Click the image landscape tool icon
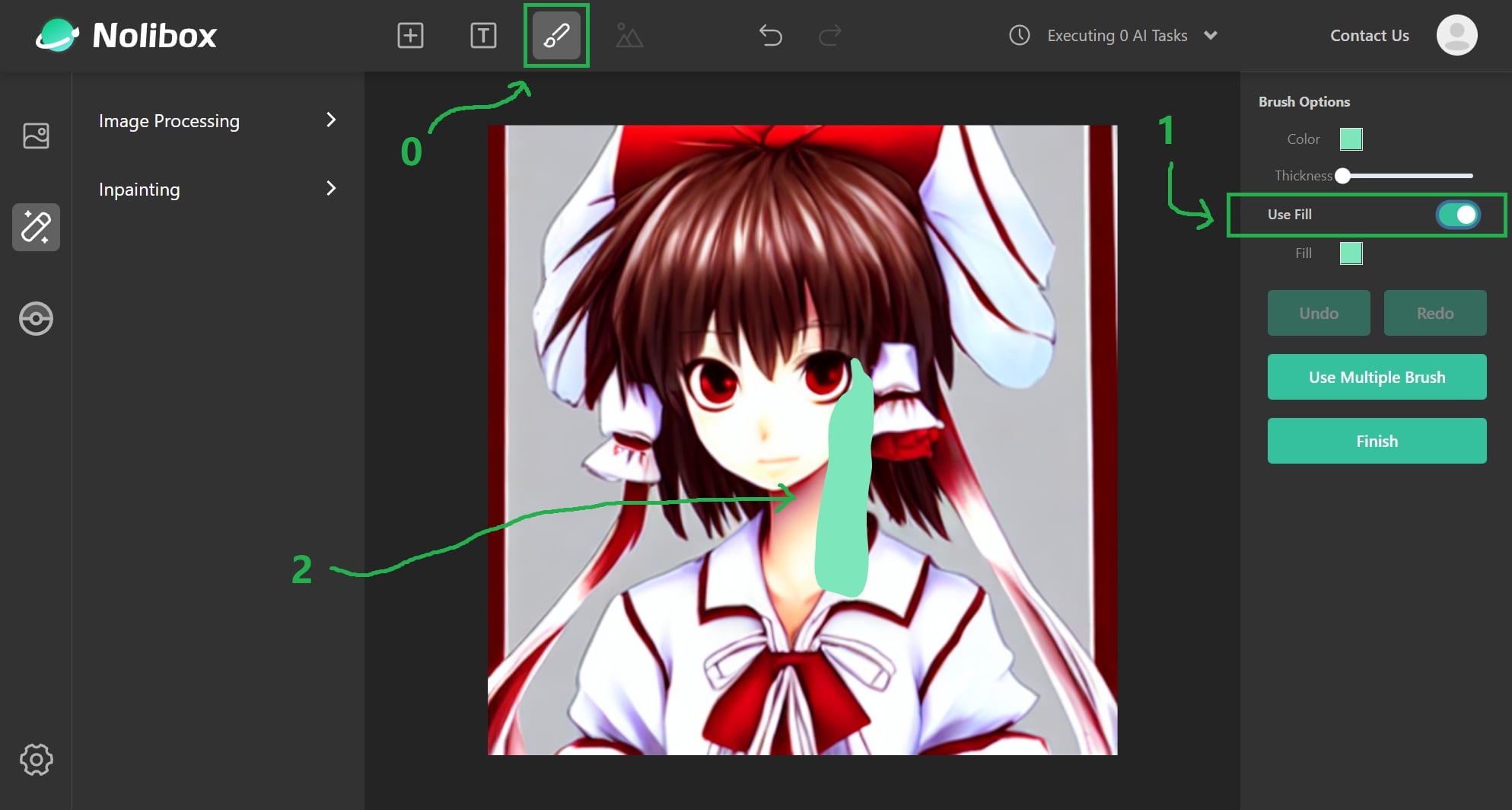The width and height of the screenshot is (1512, 810). [x=629, y=35]
